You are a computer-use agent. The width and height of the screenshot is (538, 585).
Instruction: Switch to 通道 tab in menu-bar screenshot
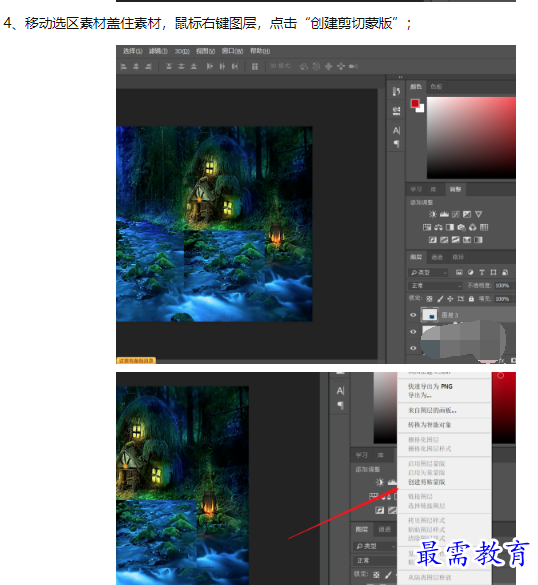[x=437, y=257]
